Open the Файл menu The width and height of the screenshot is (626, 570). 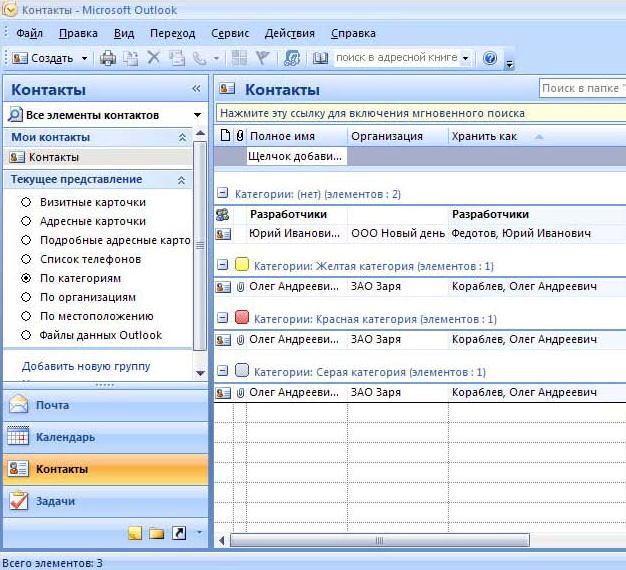(29, 33)
